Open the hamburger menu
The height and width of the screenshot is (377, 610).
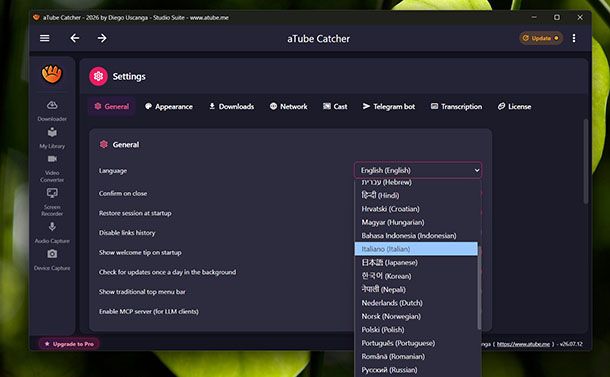(x=45, y=38)
